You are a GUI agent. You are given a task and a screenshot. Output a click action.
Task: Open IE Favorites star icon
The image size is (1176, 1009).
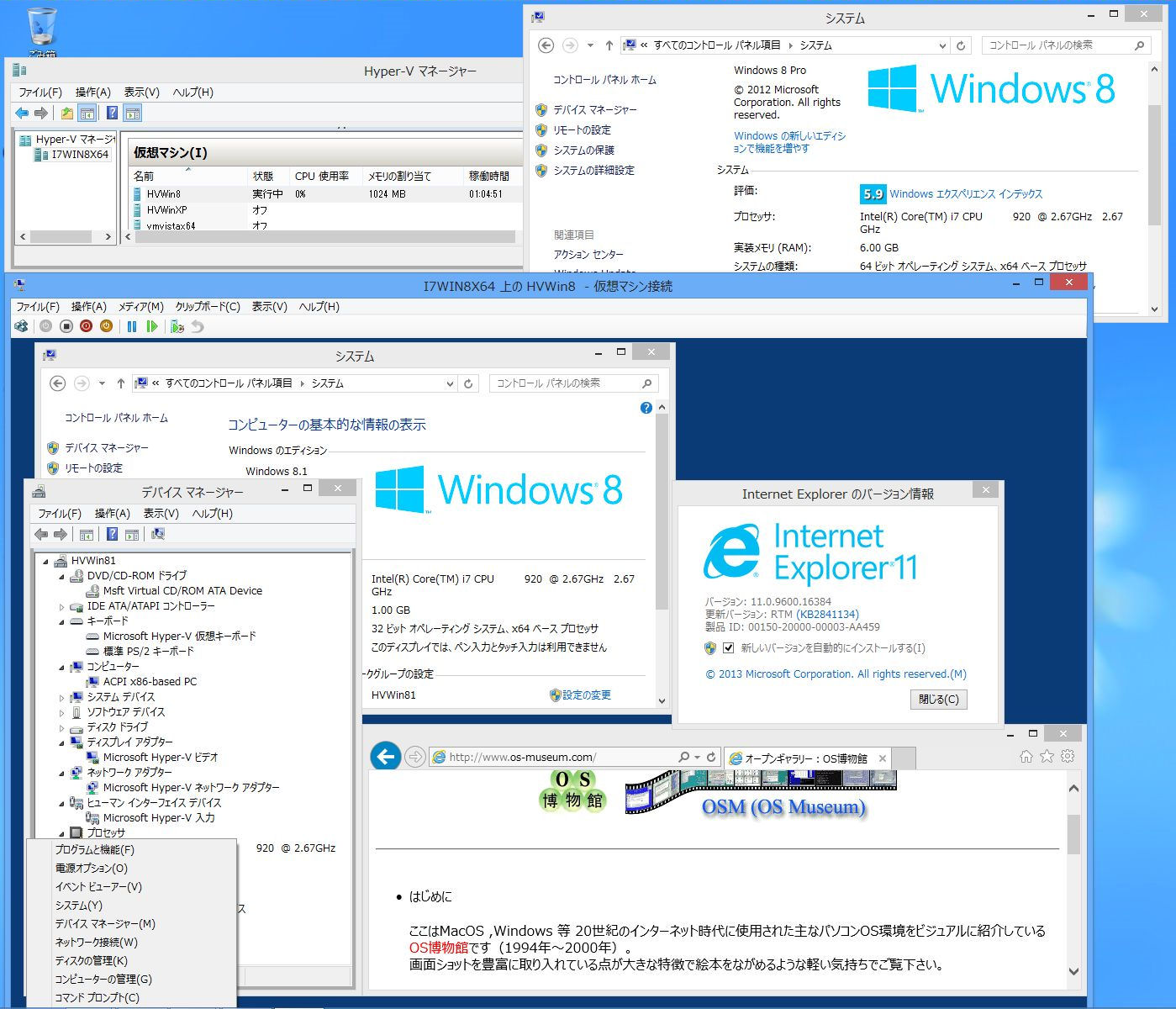[1047, 757]
